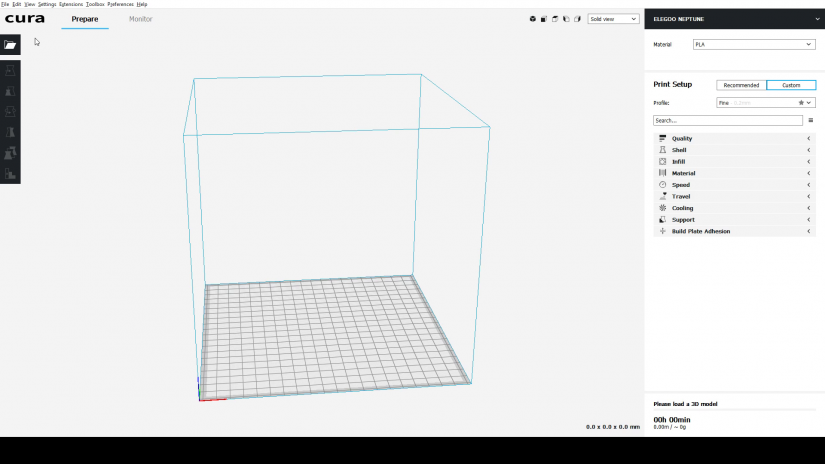Select the Per Model Settings tool

click(x=10, y=153)
